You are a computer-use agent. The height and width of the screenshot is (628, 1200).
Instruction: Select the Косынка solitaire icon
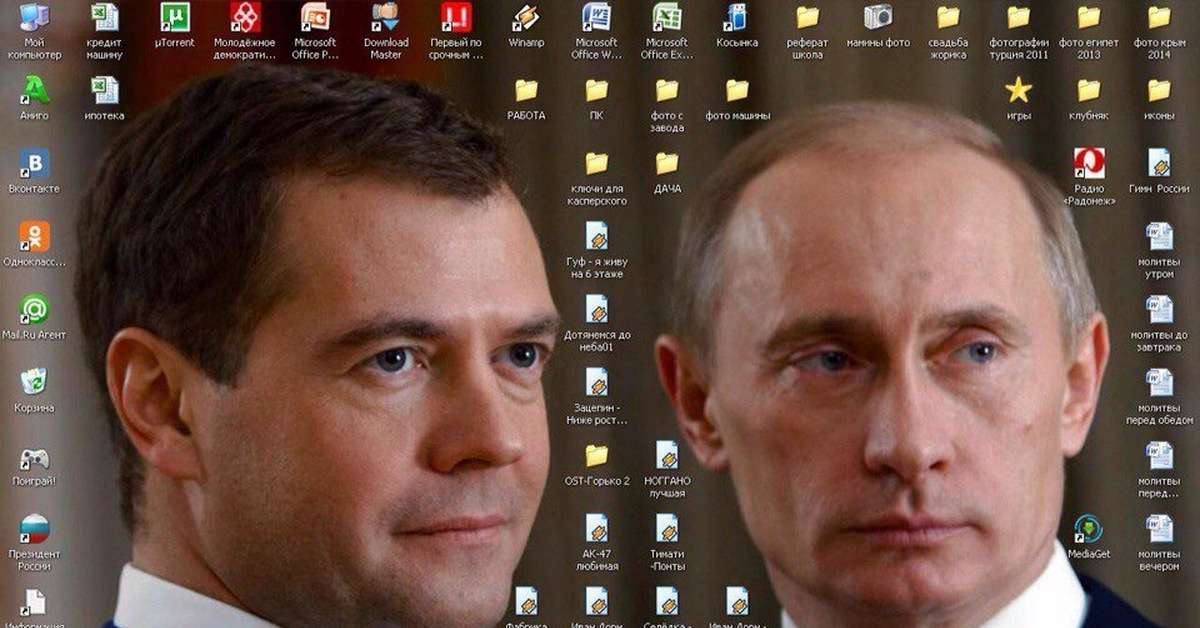tap(736, 18)
